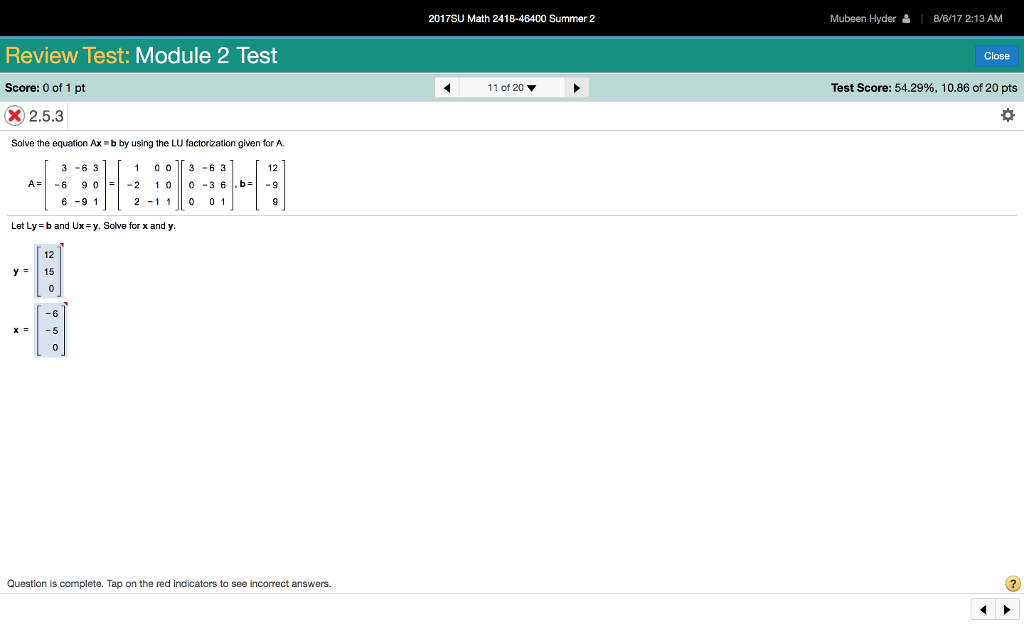The image size is (1024, 624).
Task: Click the Close button
Action: click(996, 55)
